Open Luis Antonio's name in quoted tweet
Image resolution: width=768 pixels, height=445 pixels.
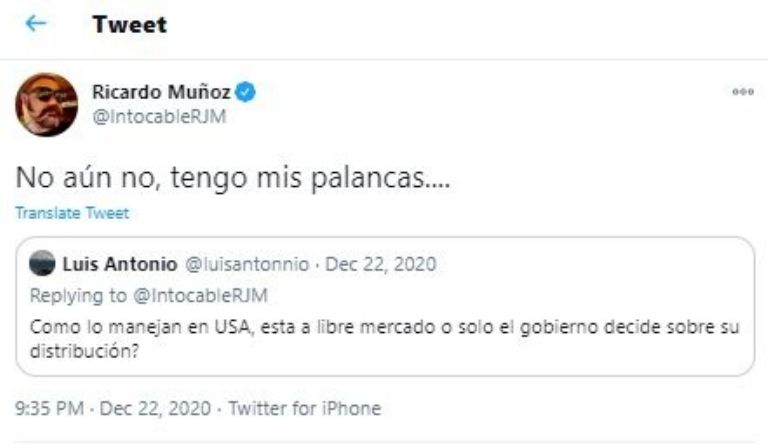pyautogui.click(x=121, y=265)
